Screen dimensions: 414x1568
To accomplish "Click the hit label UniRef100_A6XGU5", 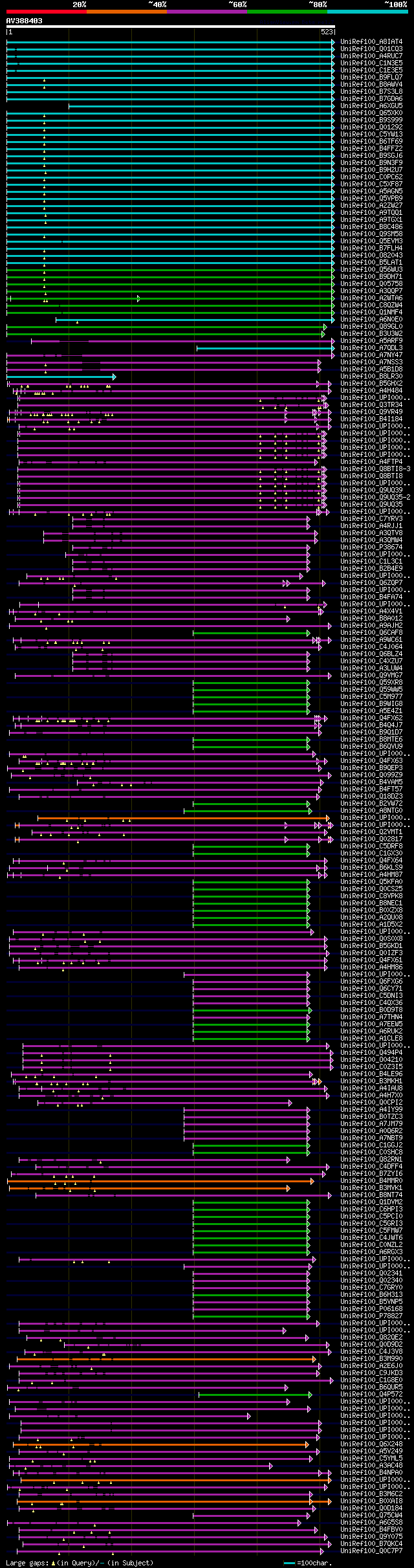I will [371, 106].
